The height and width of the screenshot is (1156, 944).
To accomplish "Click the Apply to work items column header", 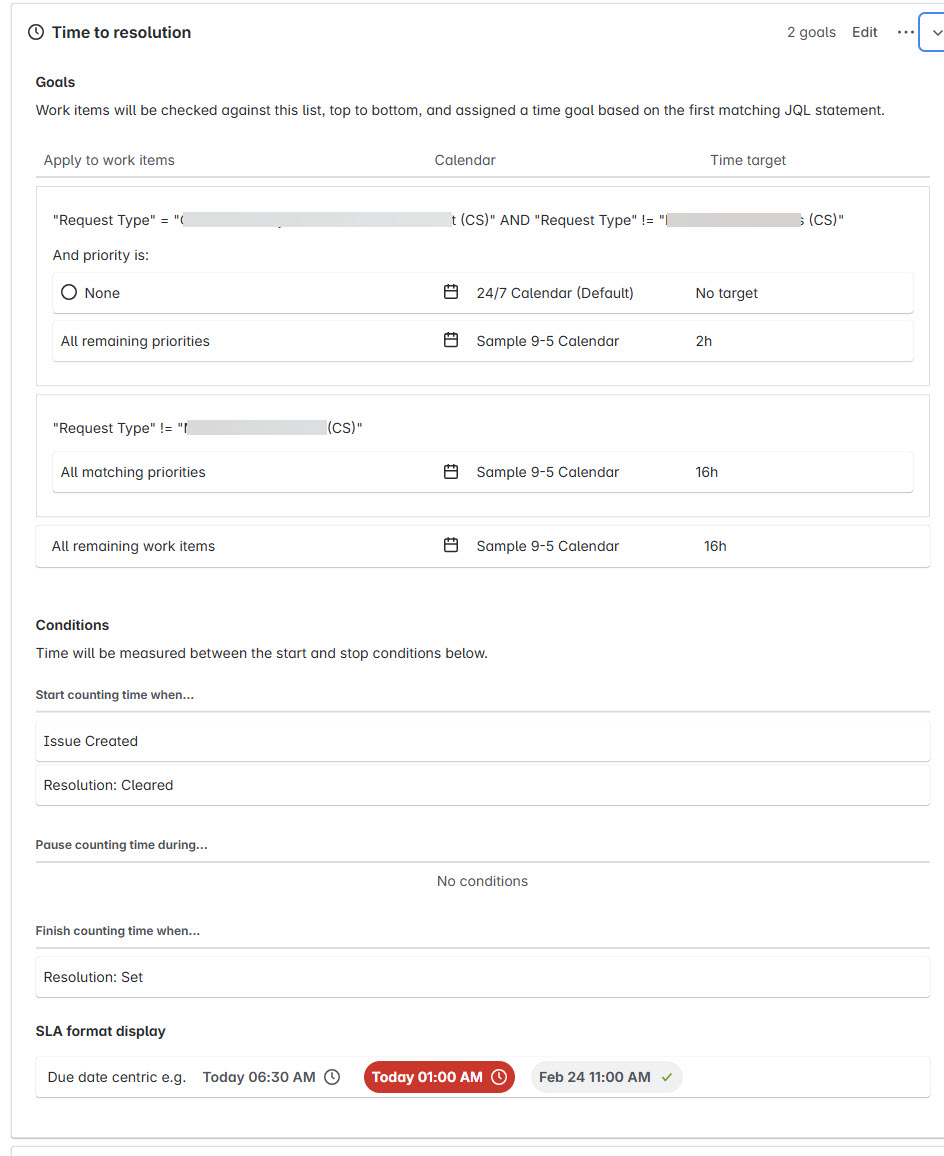I will pyautogui.click(x=109, y=160).
